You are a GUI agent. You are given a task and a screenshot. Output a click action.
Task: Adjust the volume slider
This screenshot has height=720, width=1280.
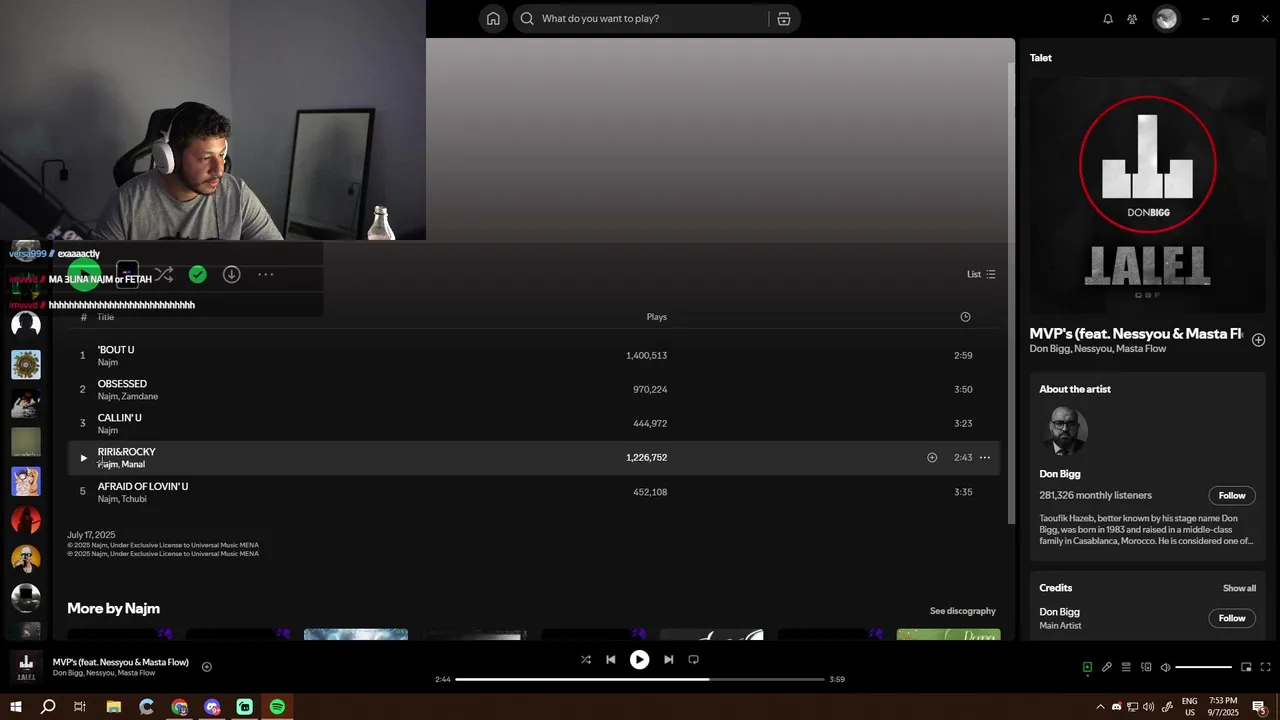coord(1204,667)
